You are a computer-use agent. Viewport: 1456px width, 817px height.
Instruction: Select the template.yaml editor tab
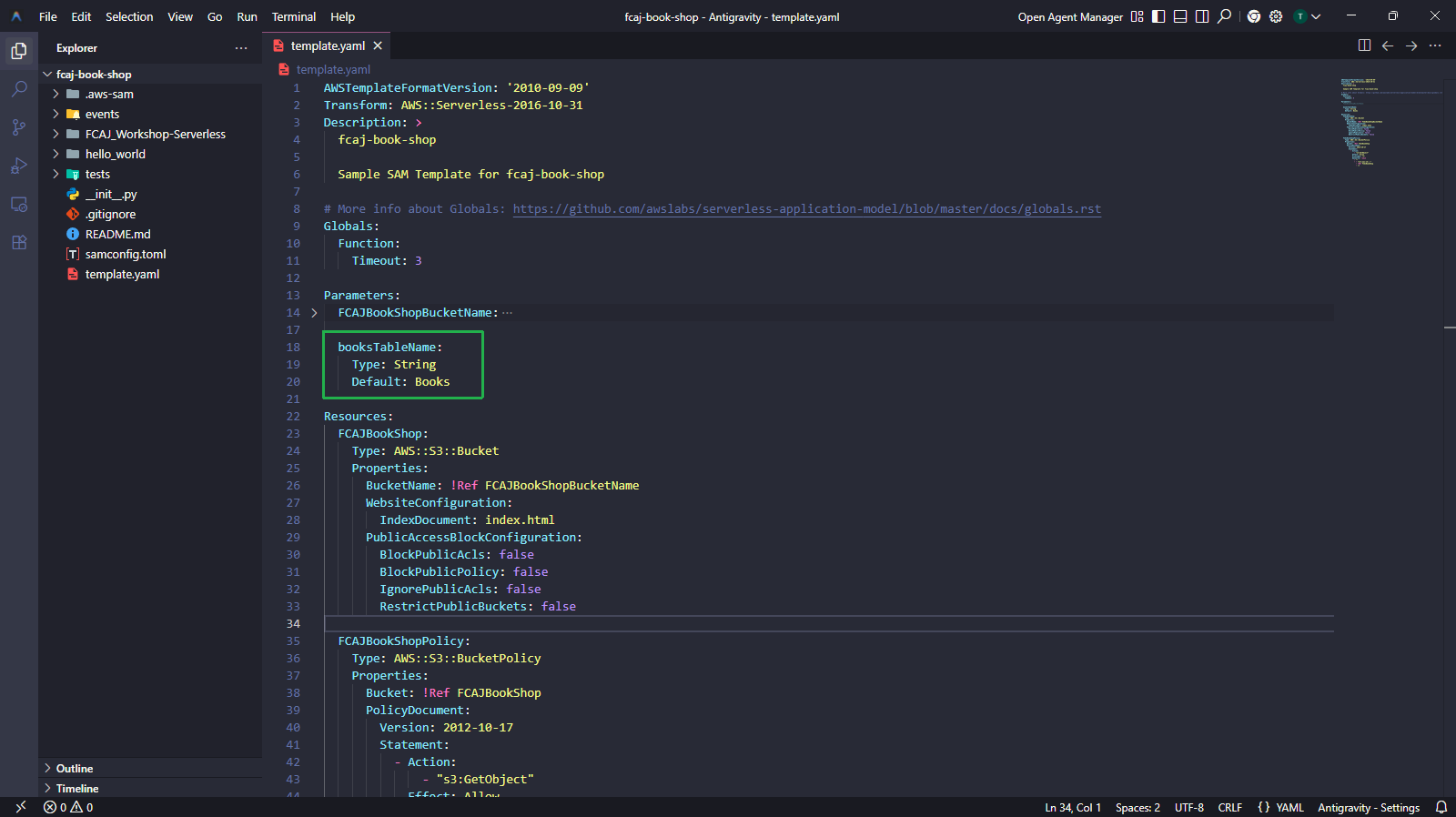(x=328, y=45)
